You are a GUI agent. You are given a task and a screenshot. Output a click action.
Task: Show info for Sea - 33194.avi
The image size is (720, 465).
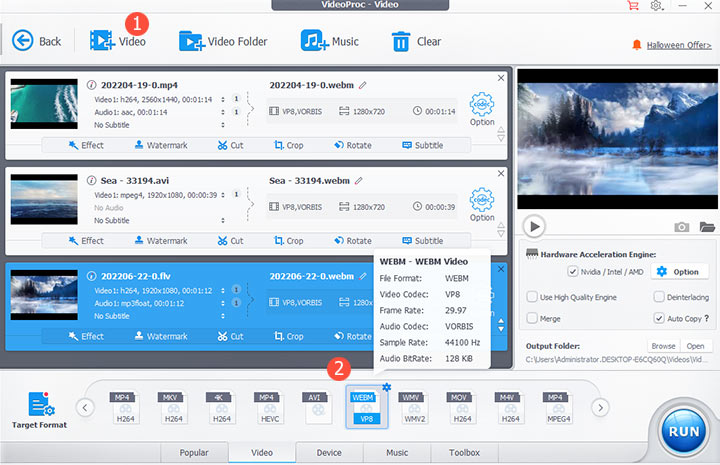(x=91, y=180)
